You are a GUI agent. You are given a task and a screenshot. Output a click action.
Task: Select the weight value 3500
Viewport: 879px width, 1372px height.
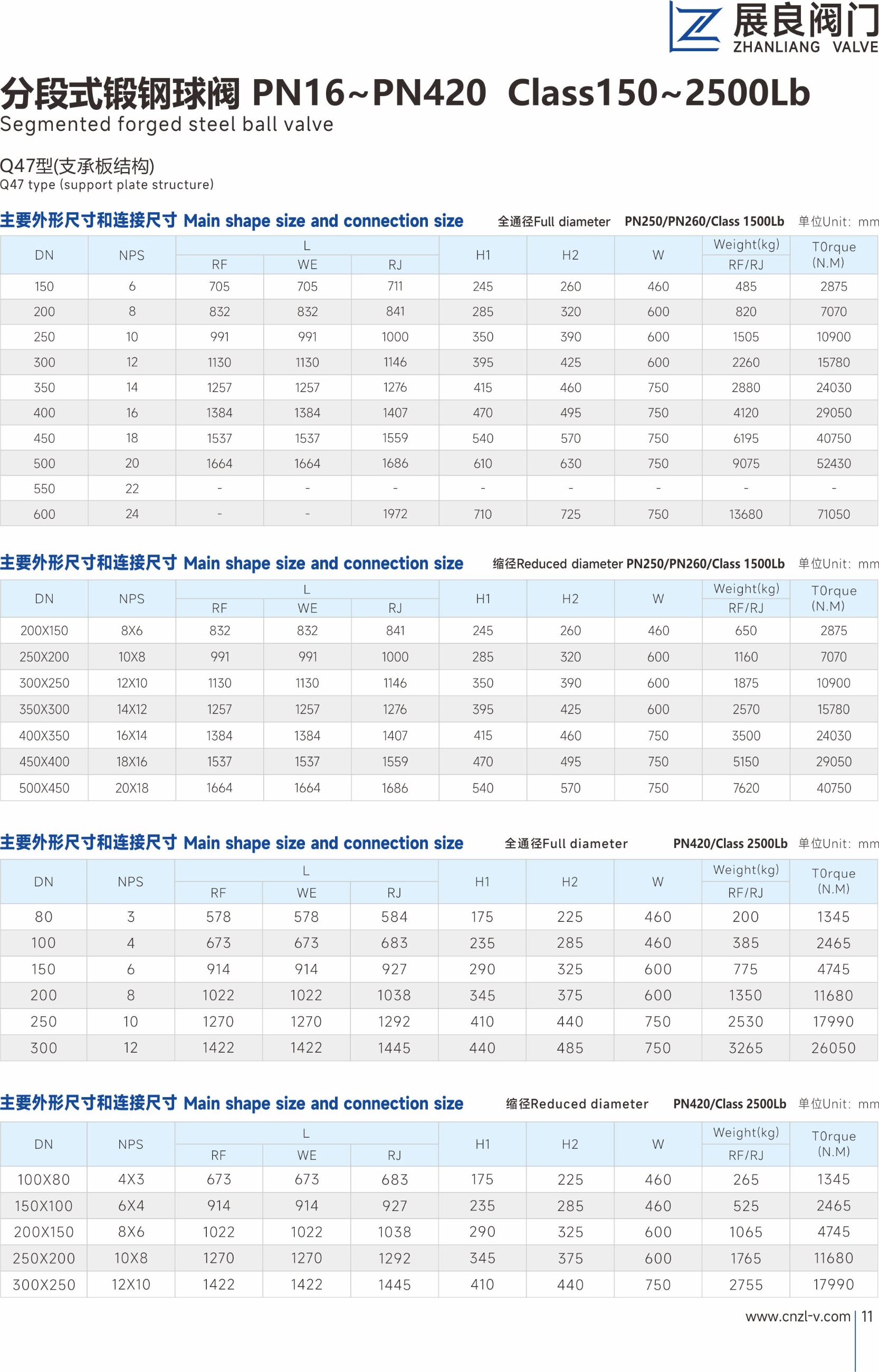pos(746,736)
